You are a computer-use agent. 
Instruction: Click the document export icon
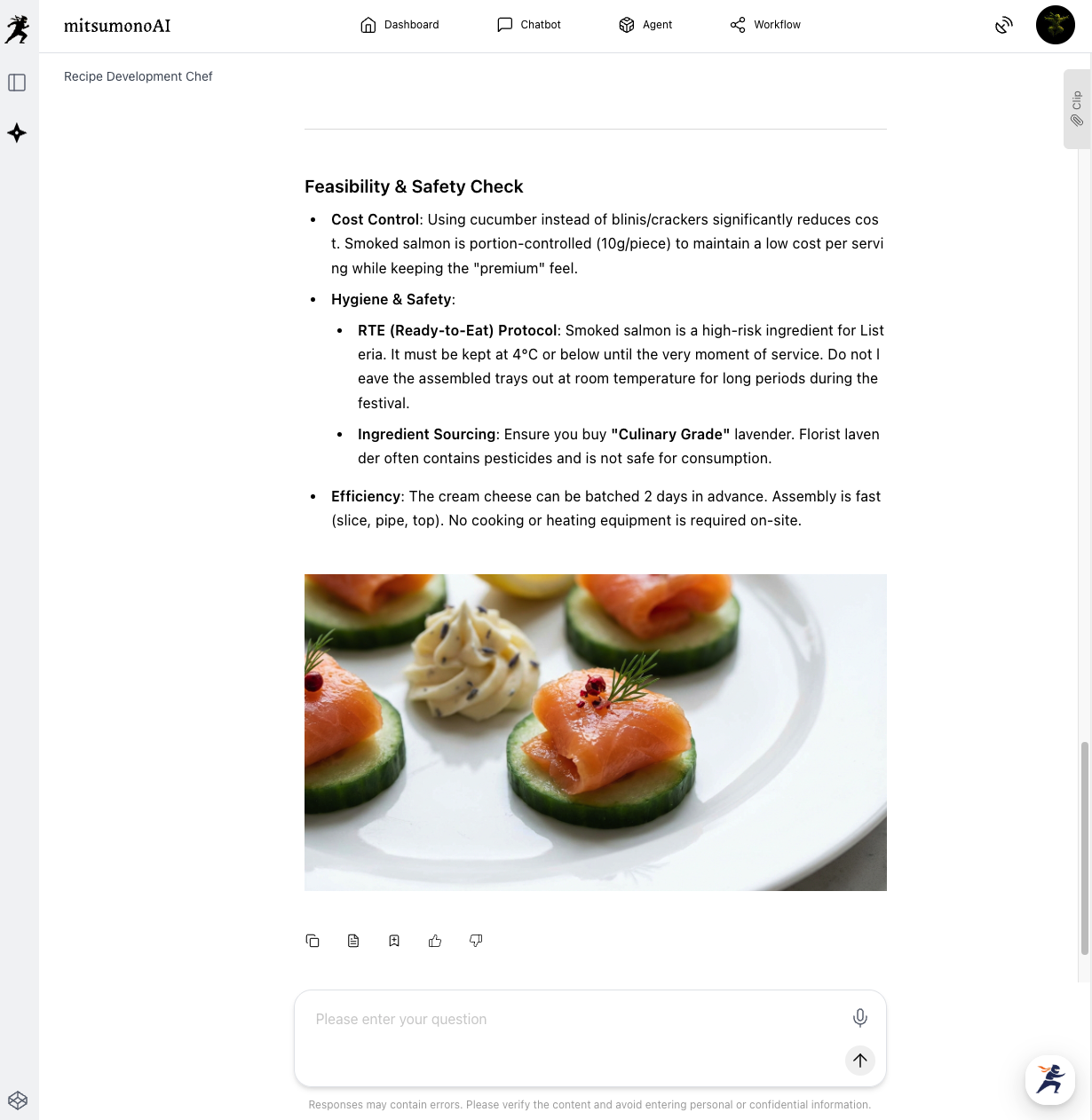[353, 941]
